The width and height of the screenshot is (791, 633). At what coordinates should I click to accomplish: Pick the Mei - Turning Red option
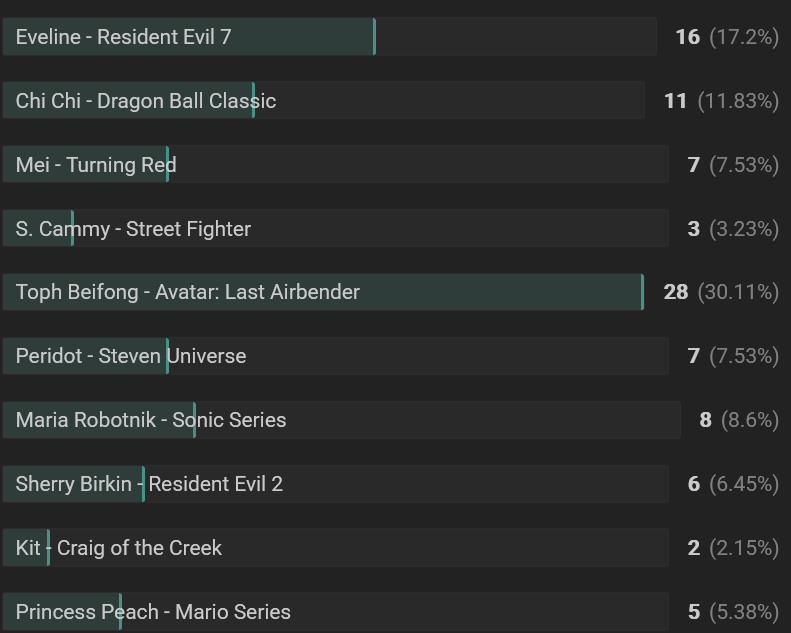[335, 164]
